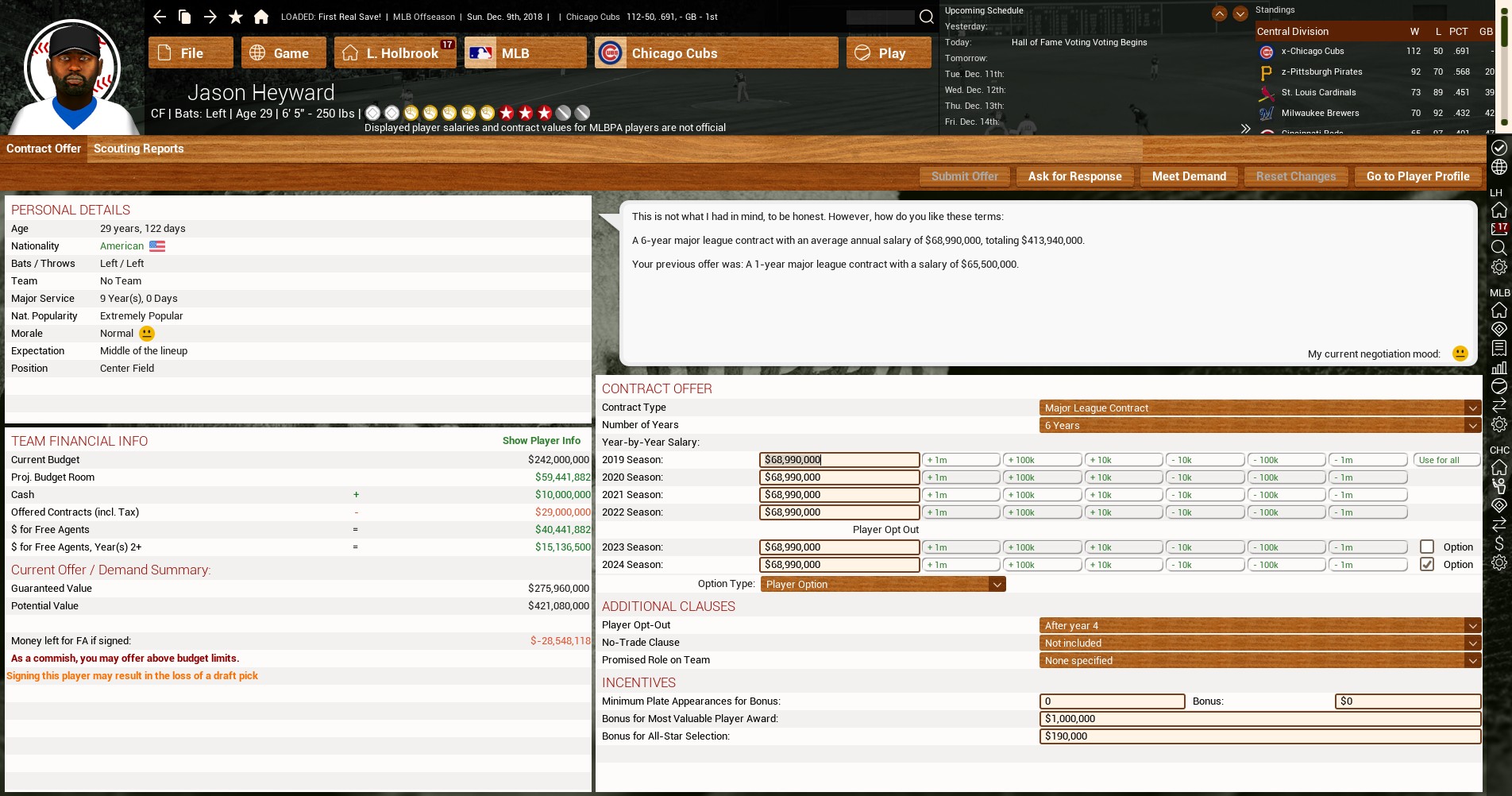Open the Option Type dropdown
1512x796 pixels.
(x=883, y=584)
